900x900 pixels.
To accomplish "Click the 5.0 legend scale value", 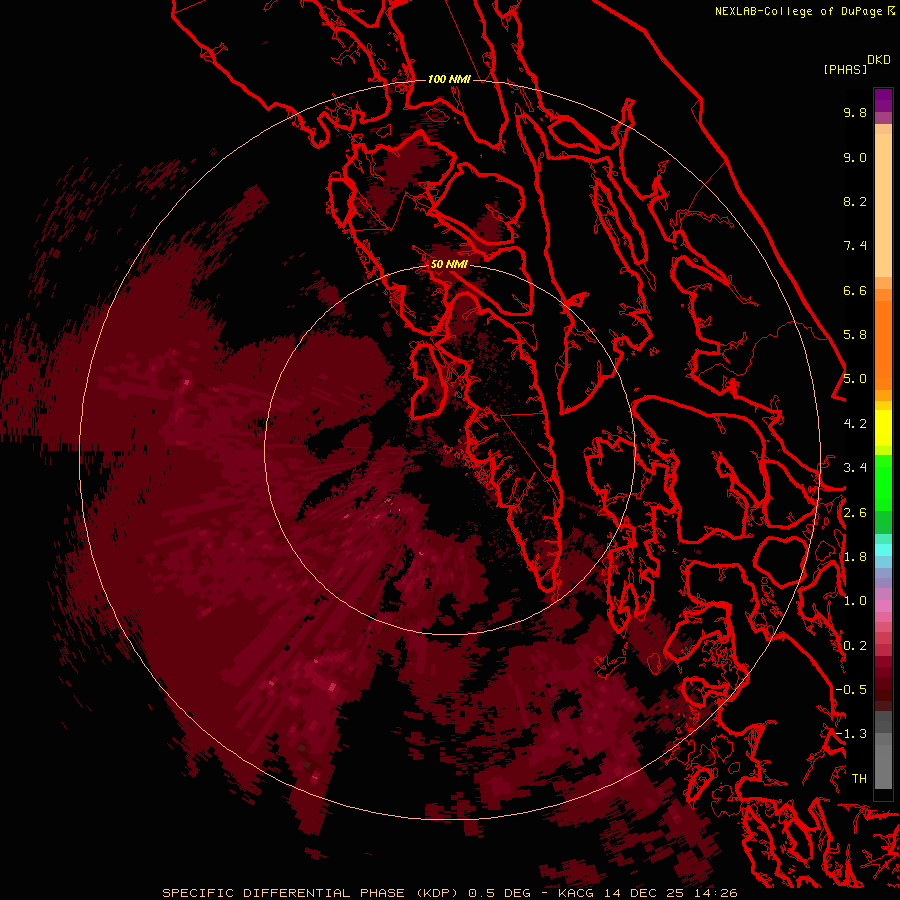I will 855,379.
